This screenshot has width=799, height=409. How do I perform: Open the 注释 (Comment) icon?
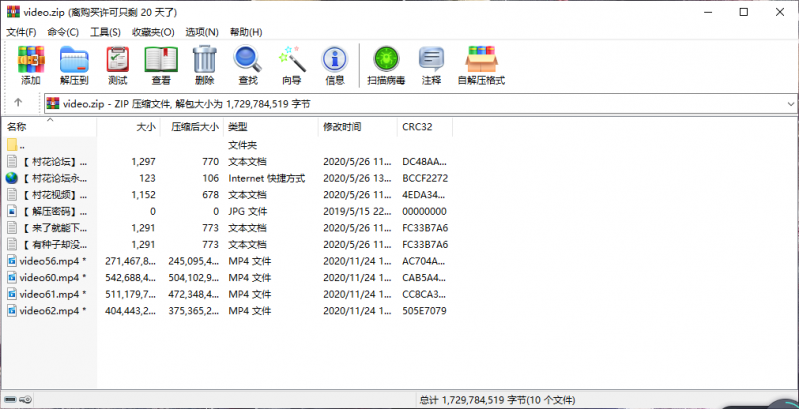[431, 64]
